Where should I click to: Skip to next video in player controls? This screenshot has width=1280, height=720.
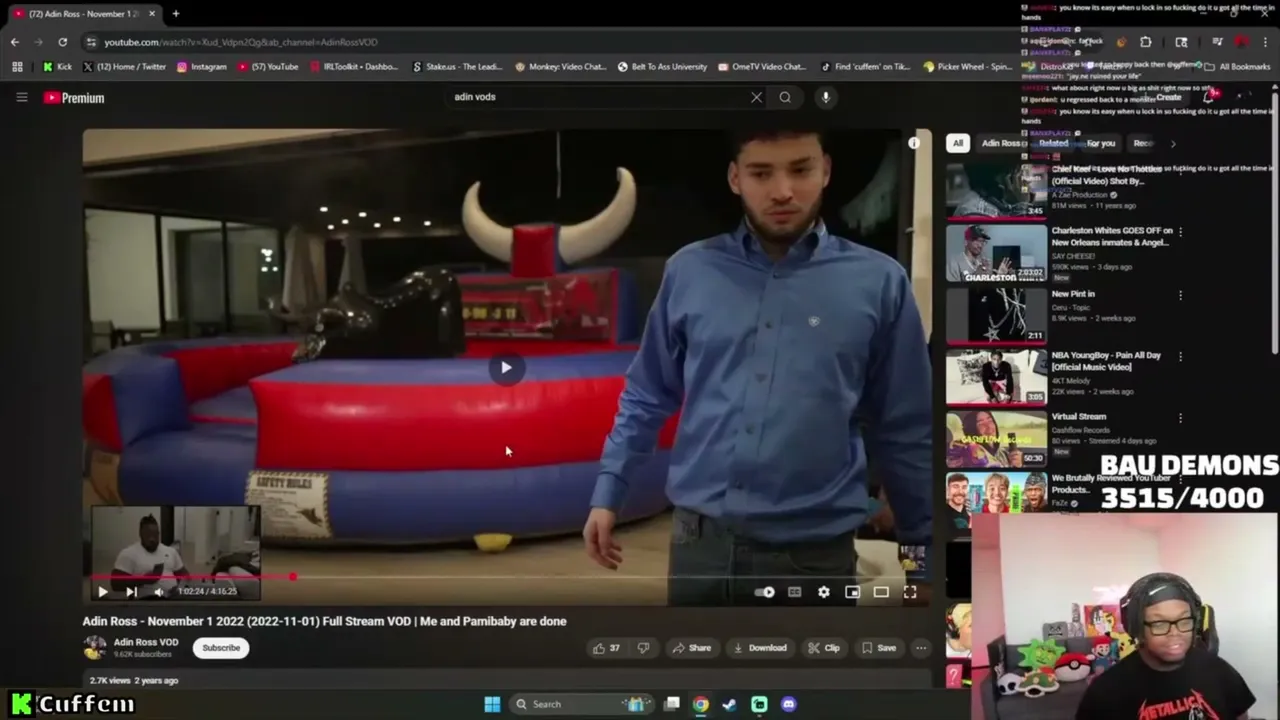[131, 591]
